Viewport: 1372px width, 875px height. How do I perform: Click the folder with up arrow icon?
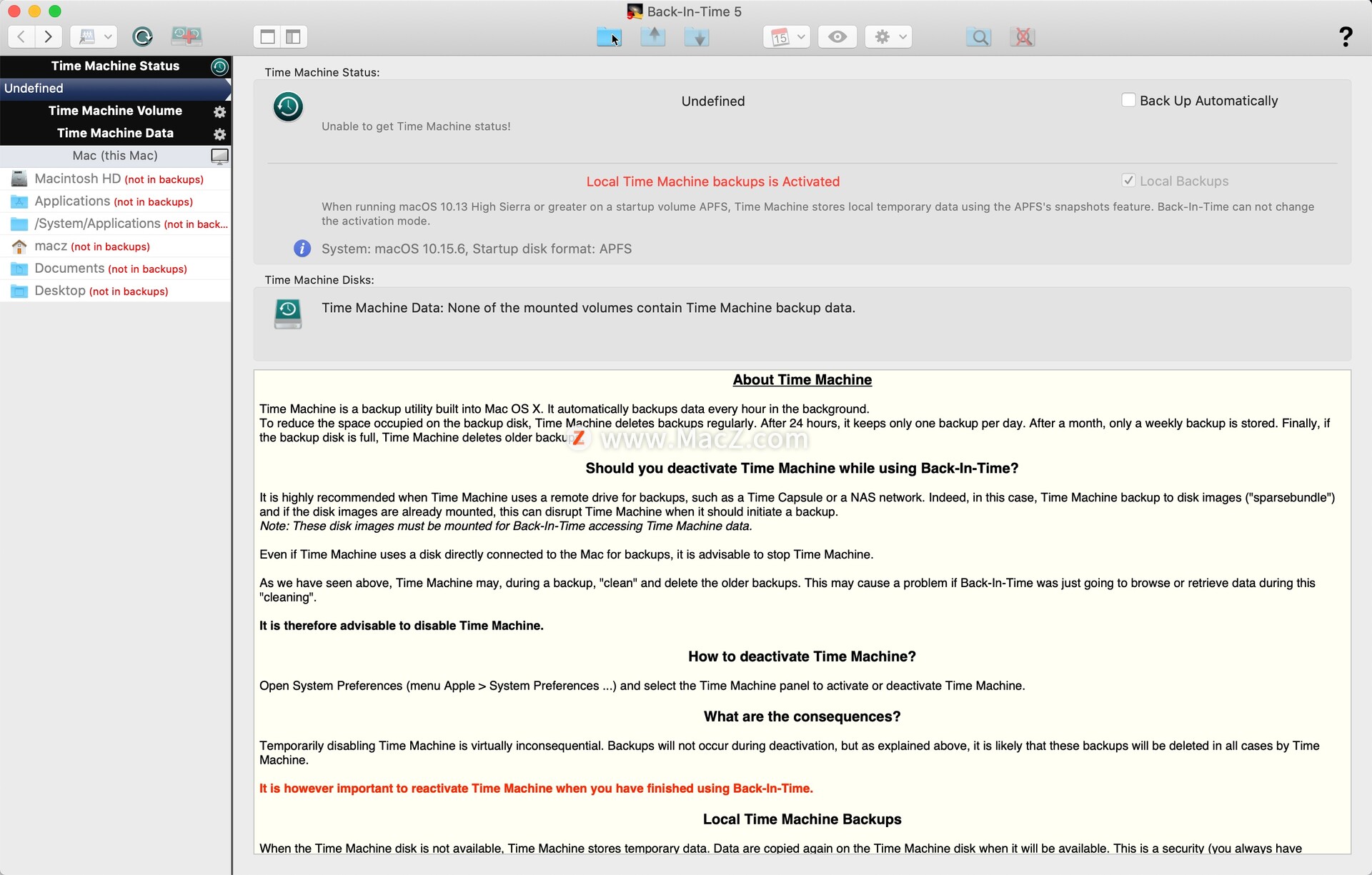coord(653,36)
